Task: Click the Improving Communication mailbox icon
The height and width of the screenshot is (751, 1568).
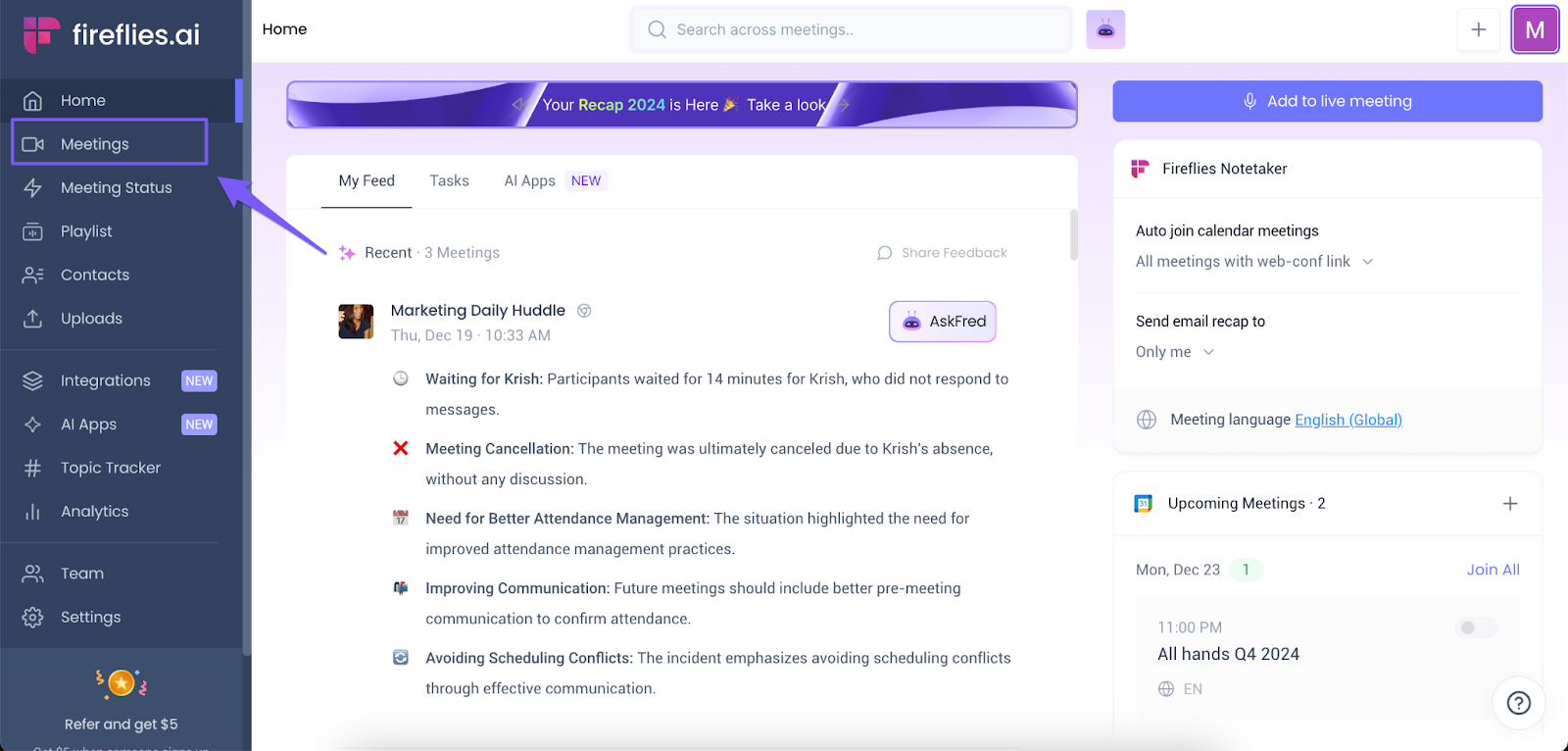Action: pos(401,588)
